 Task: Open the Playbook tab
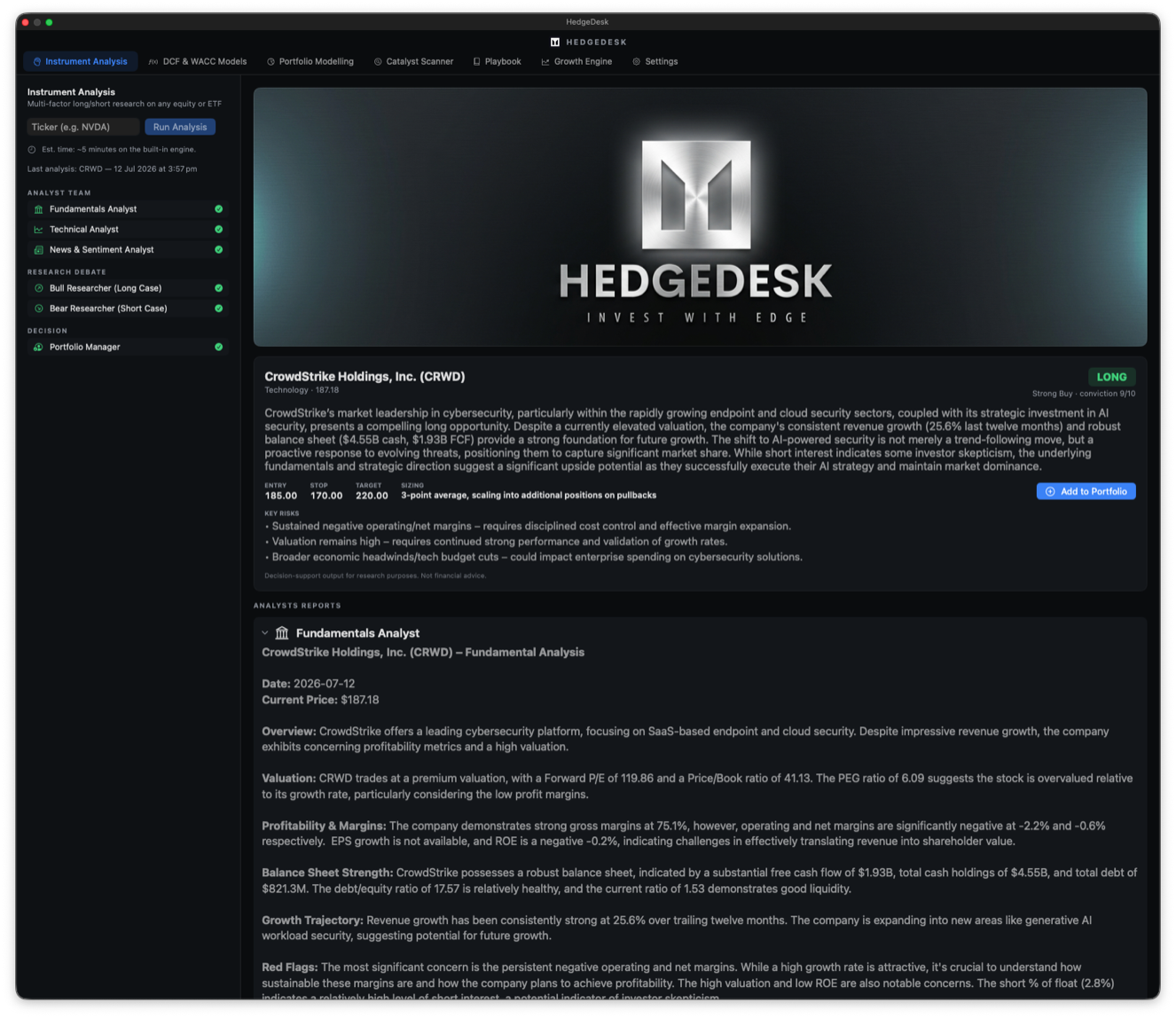(497, 61)
